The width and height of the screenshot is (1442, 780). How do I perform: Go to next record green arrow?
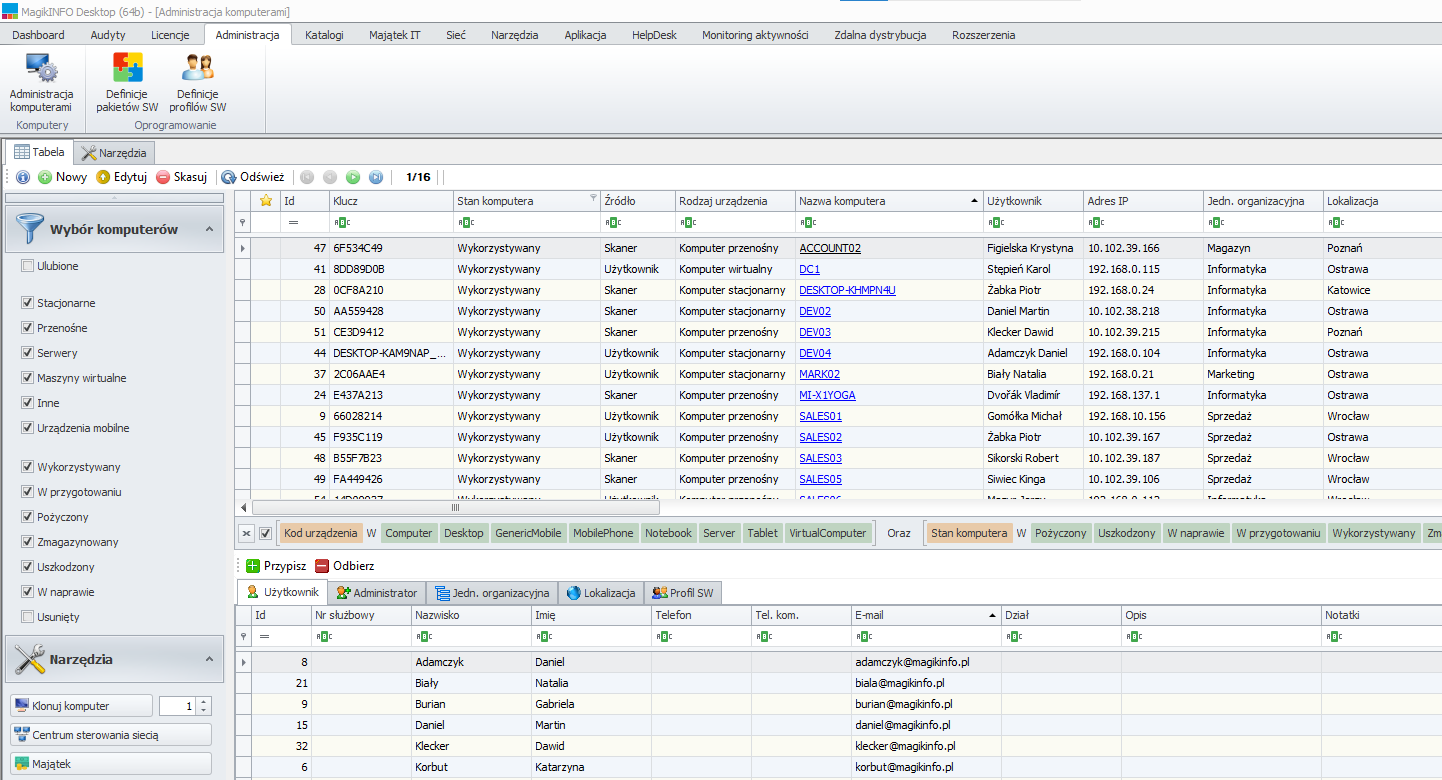pos(353,177)
